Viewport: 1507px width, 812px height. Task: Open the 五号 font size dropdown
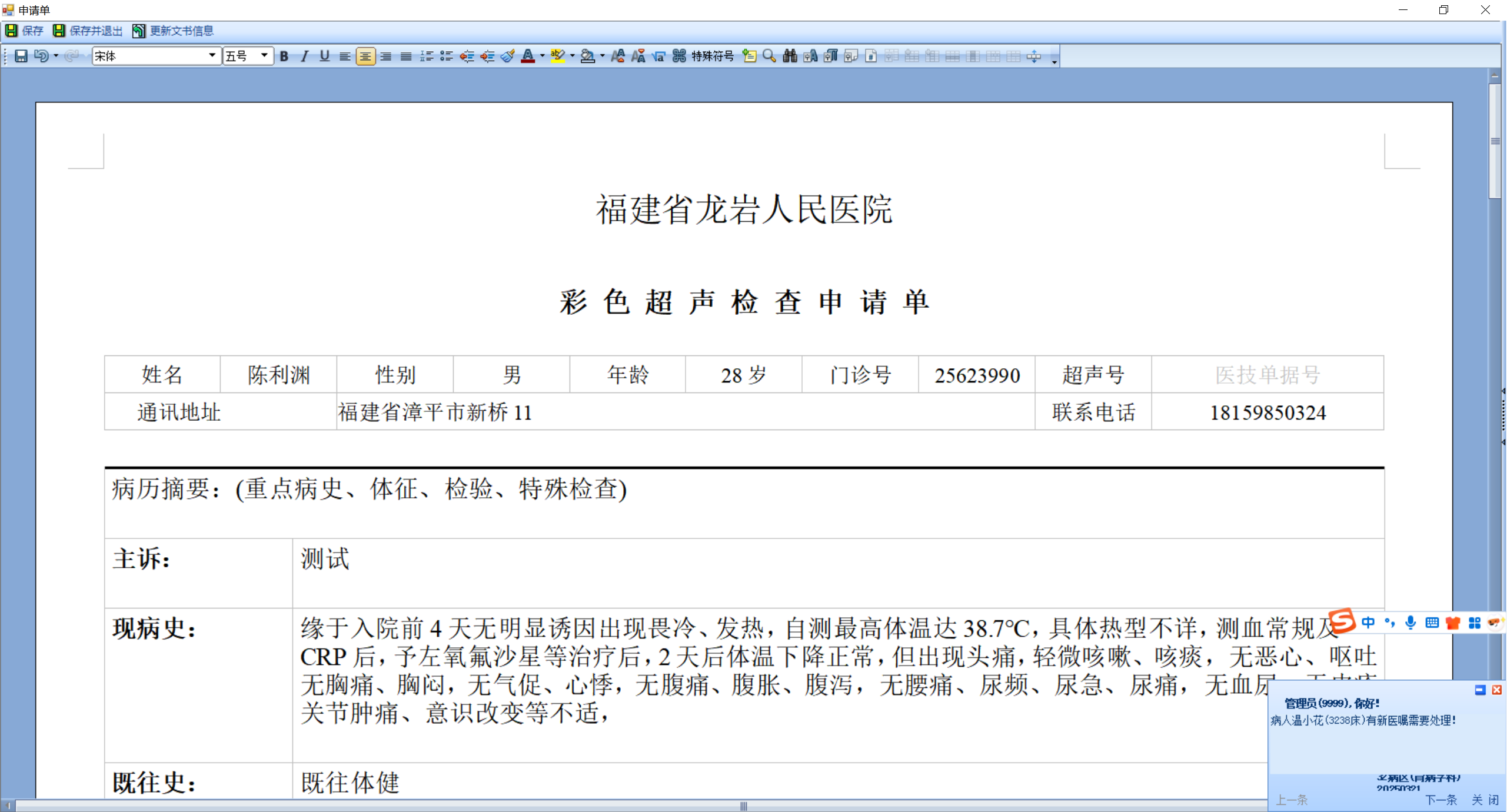(x=264, y=55)
